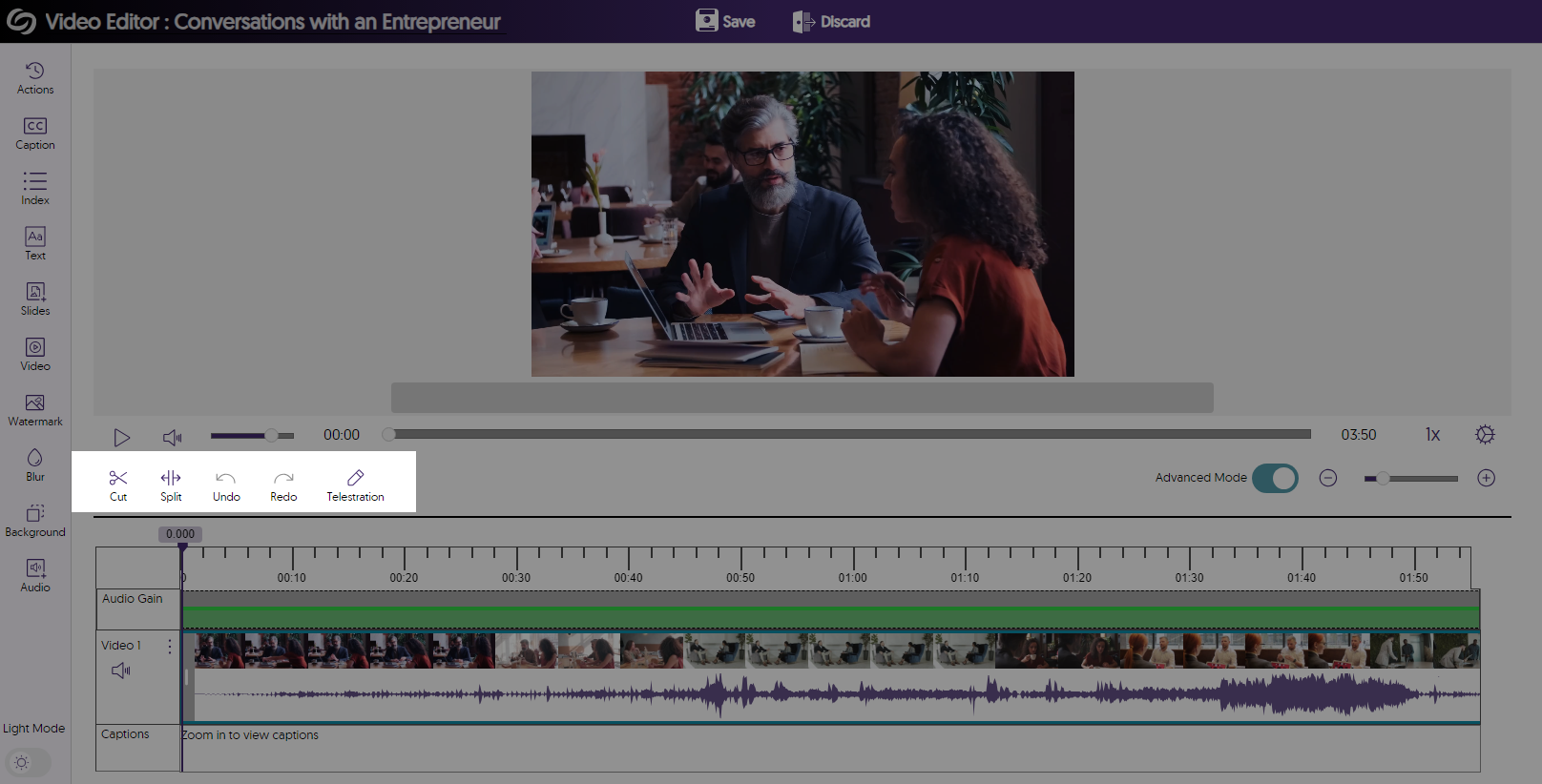Click the app logo in header
Image resolution: width=1542 pixels, height=784 pixels.
(21, 21)
